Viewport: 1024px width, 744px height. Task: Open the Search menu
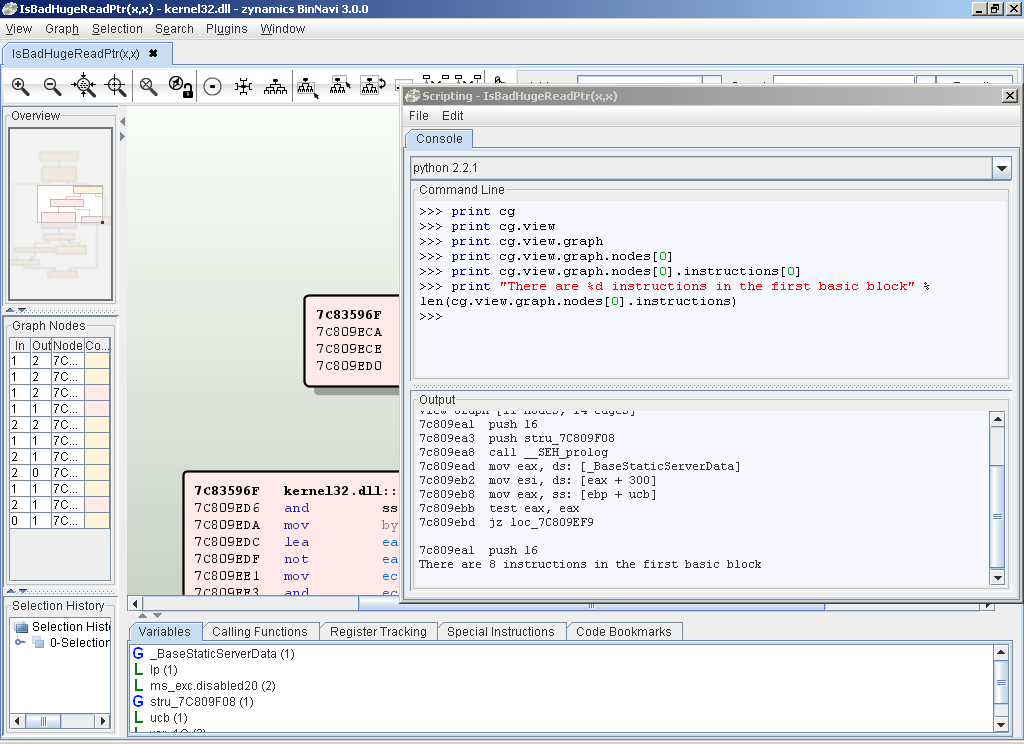174,29
